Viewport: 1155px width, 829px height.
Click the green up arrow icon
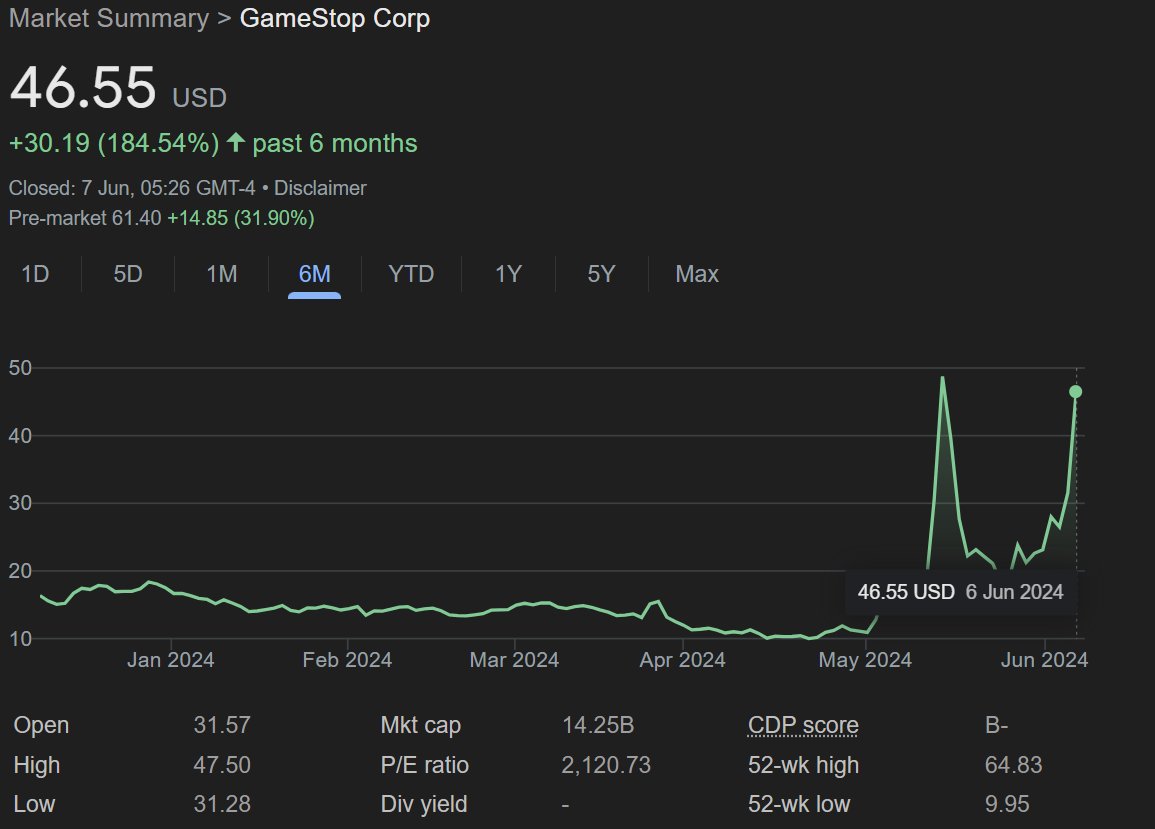236,141
